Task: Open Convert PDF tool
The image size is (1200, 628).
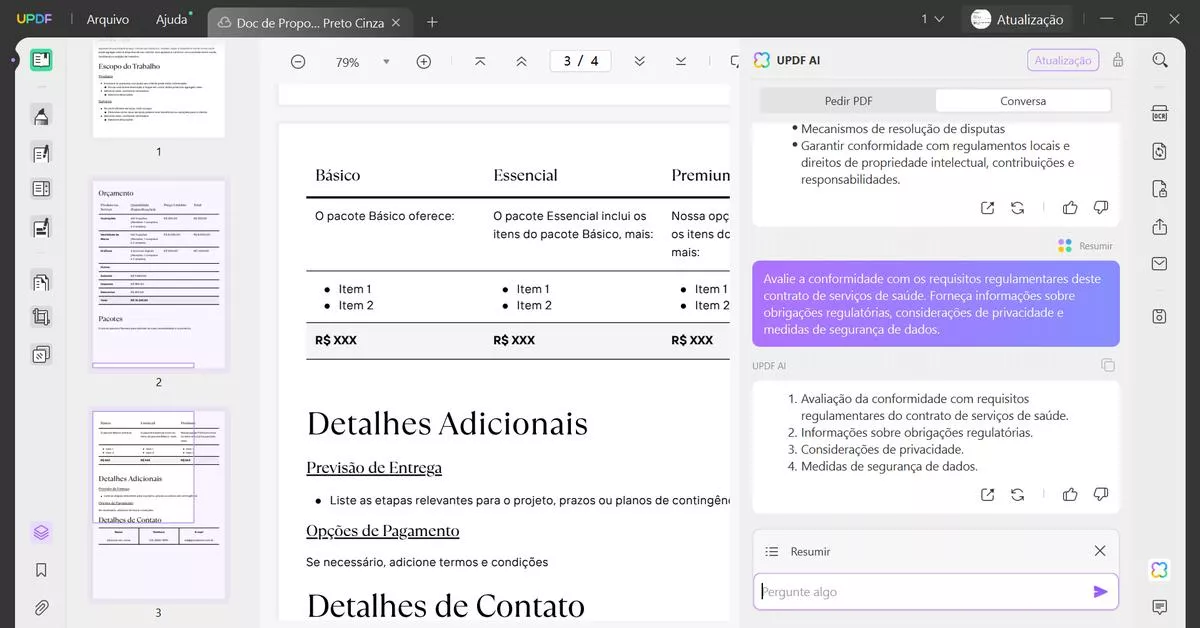Action: (x=1160, y=151)
